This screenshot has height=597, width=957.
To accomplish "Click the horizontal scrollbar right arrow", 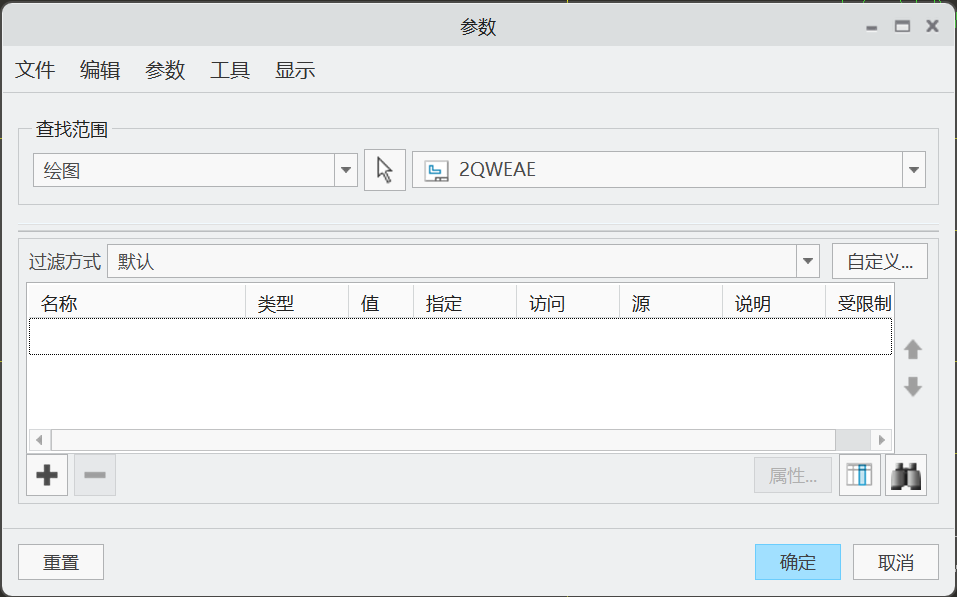I will [x=881, y=440].
